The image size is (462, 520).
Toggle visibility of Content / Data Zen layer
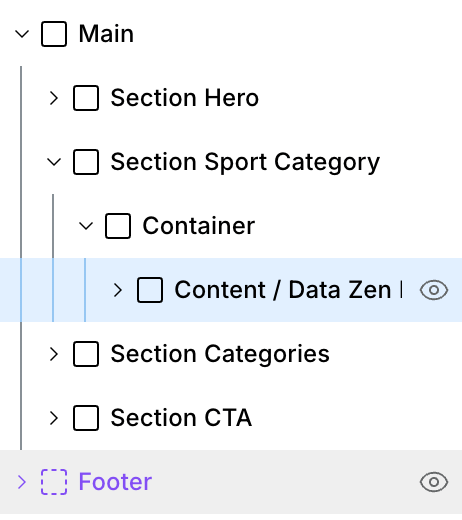[x=434, y=290]
